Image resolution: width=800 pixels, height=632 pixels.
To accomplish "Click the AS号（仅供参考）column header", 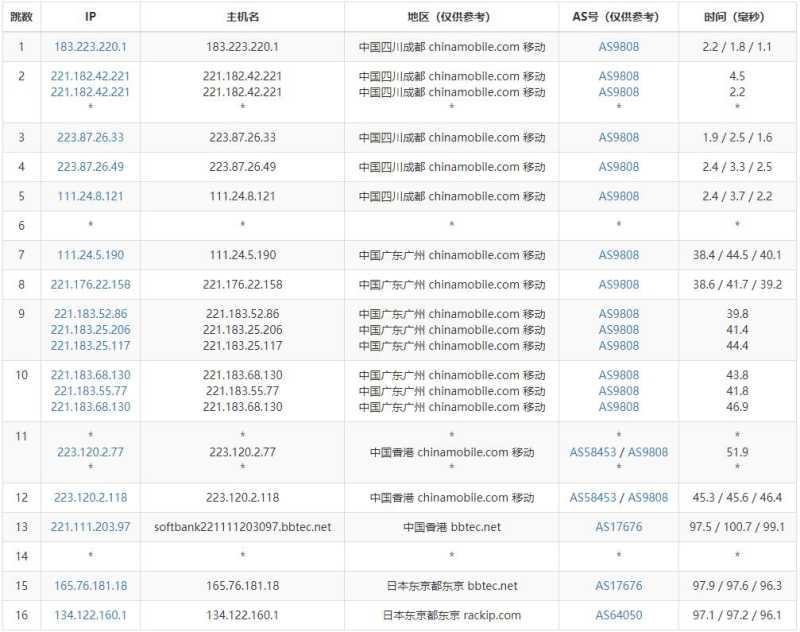I will point(618,17).
